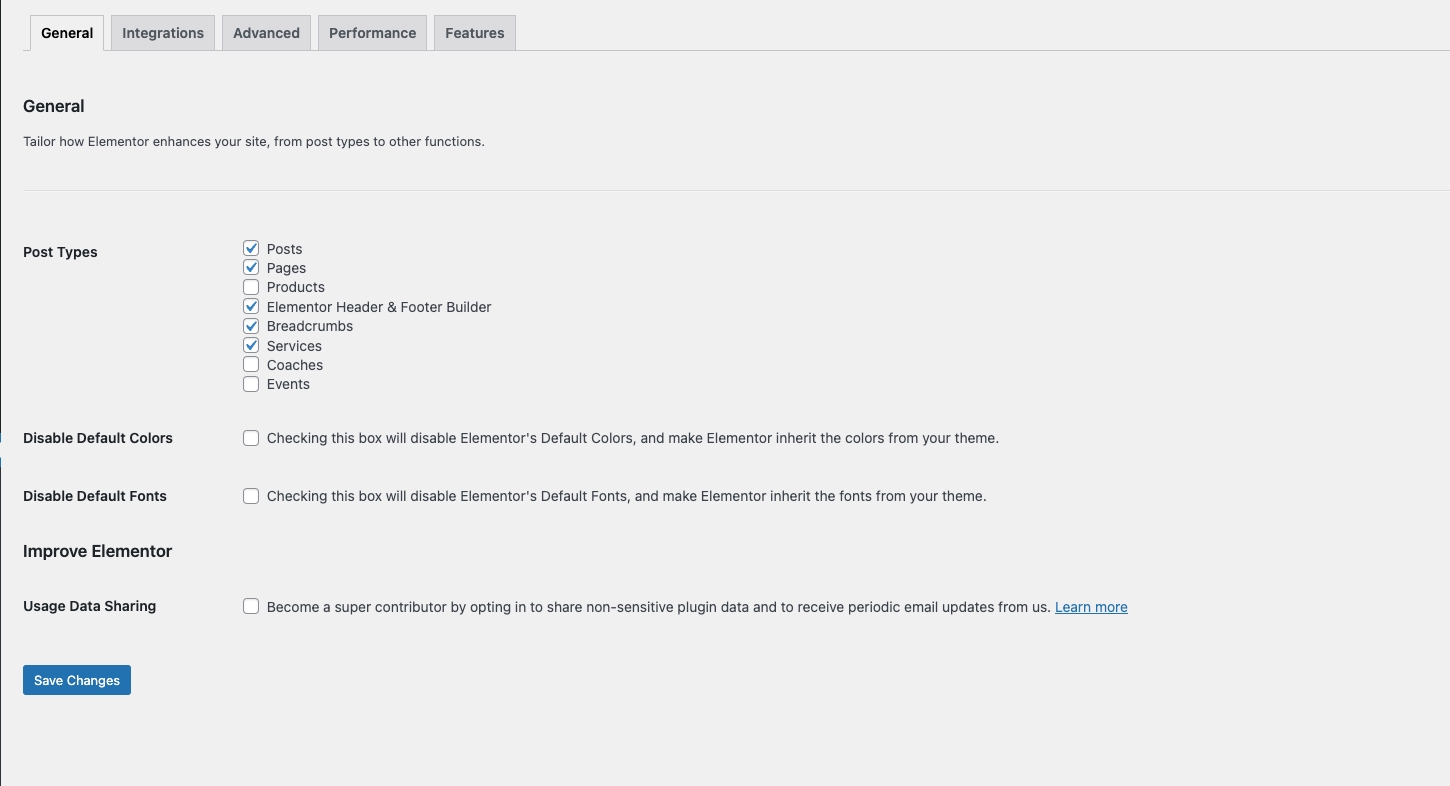
Task: Uncheck the Posts post type checkbox
Action: coord(251,248)
